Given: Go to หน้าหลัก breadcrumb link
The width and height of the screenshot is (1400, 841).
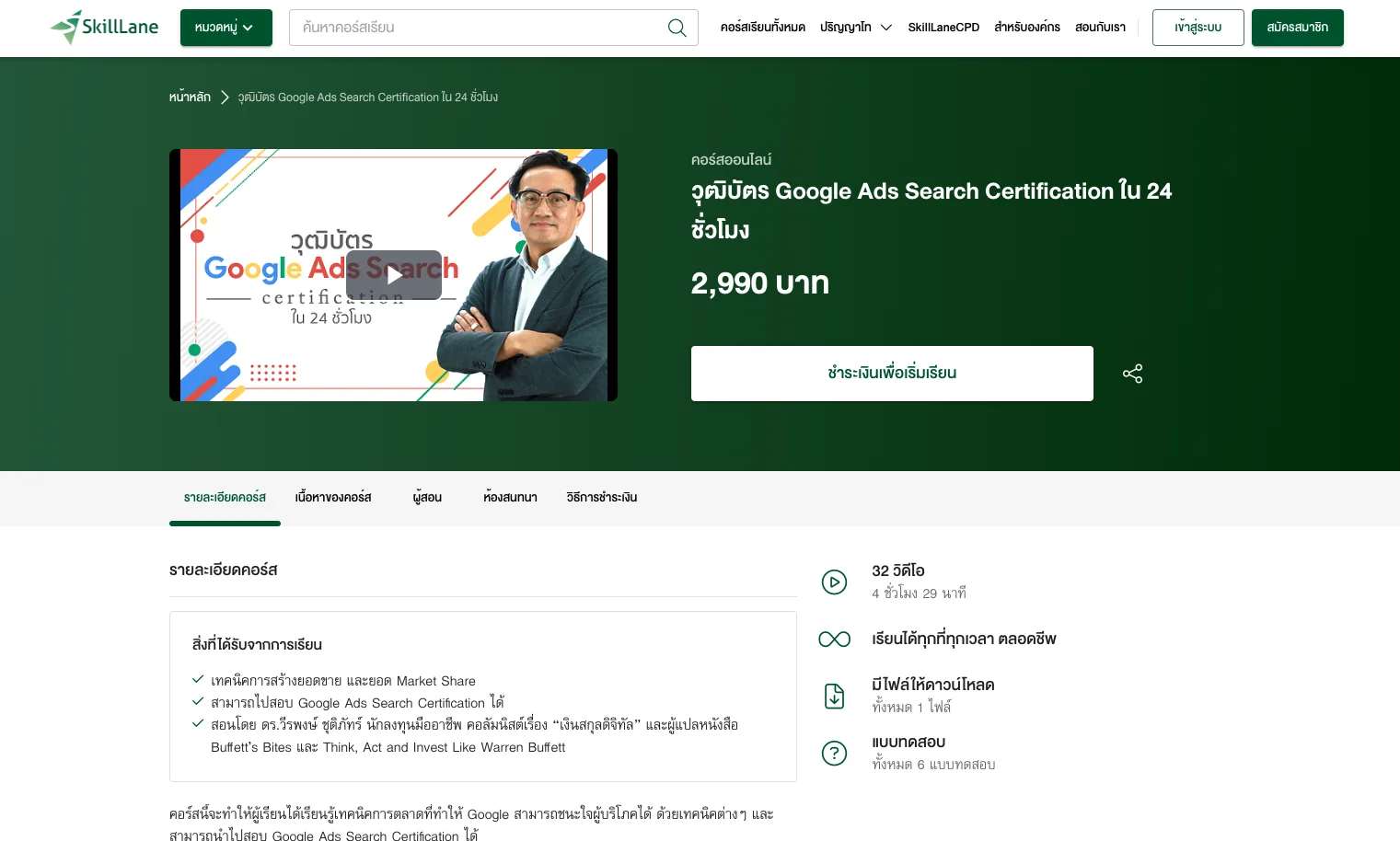Looking at the screenshot, I should click(x=190, y=97).
